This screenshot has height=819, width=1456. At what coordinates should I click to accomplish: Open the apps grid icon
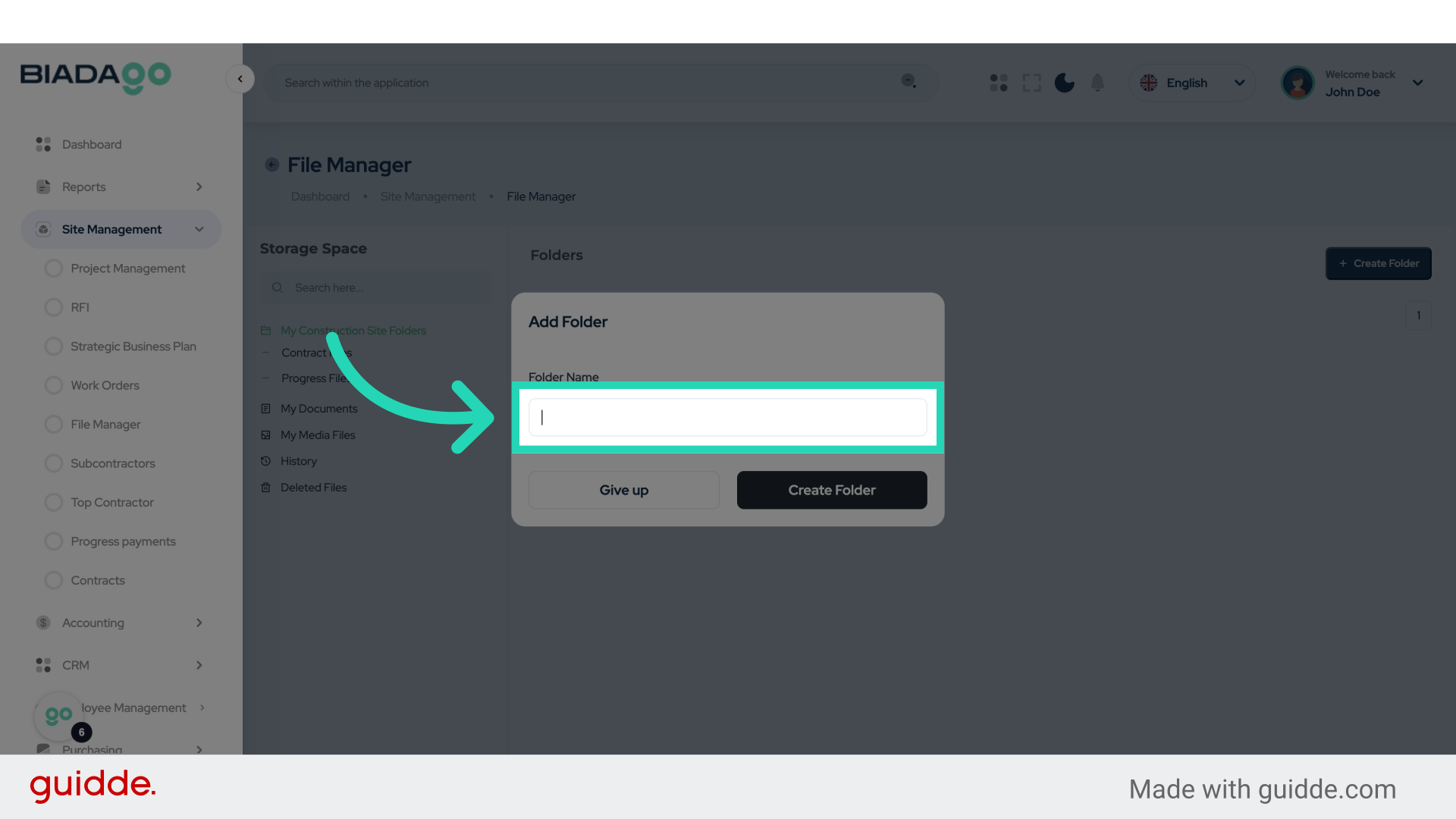(x=999, y=83)
